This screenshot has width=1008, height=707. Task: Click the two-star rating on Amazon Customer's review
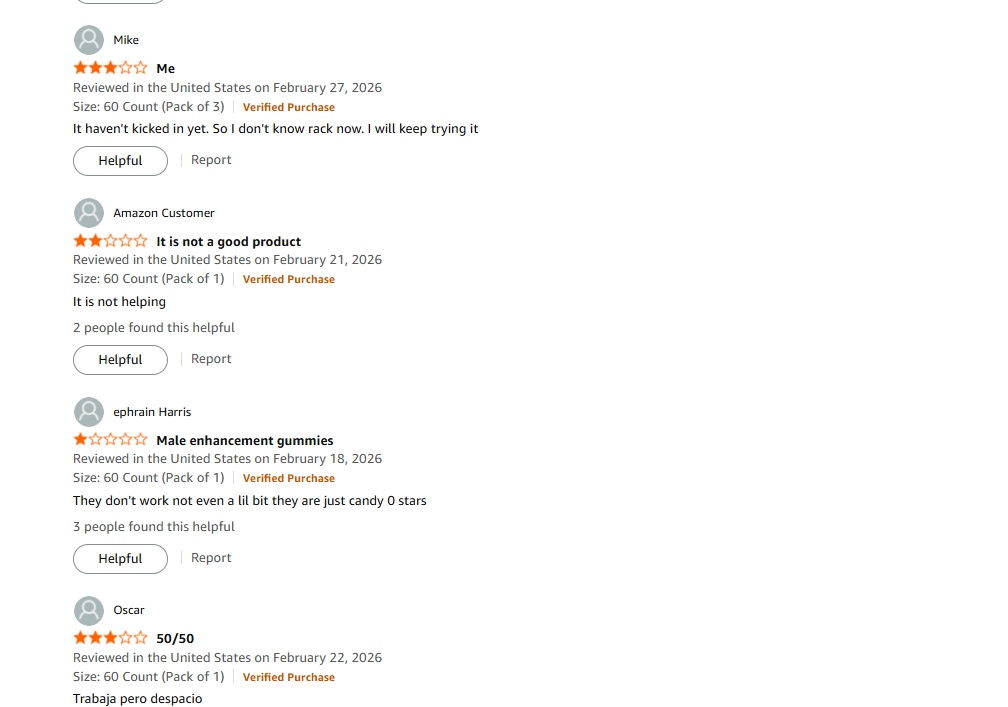(x=110, y=241)
